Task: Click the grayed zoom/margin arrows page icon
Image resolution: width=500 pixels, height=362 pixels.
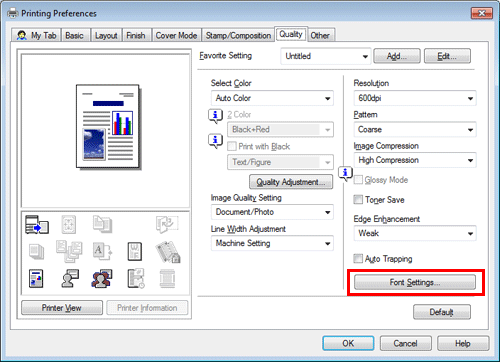Action: point(69,224)
